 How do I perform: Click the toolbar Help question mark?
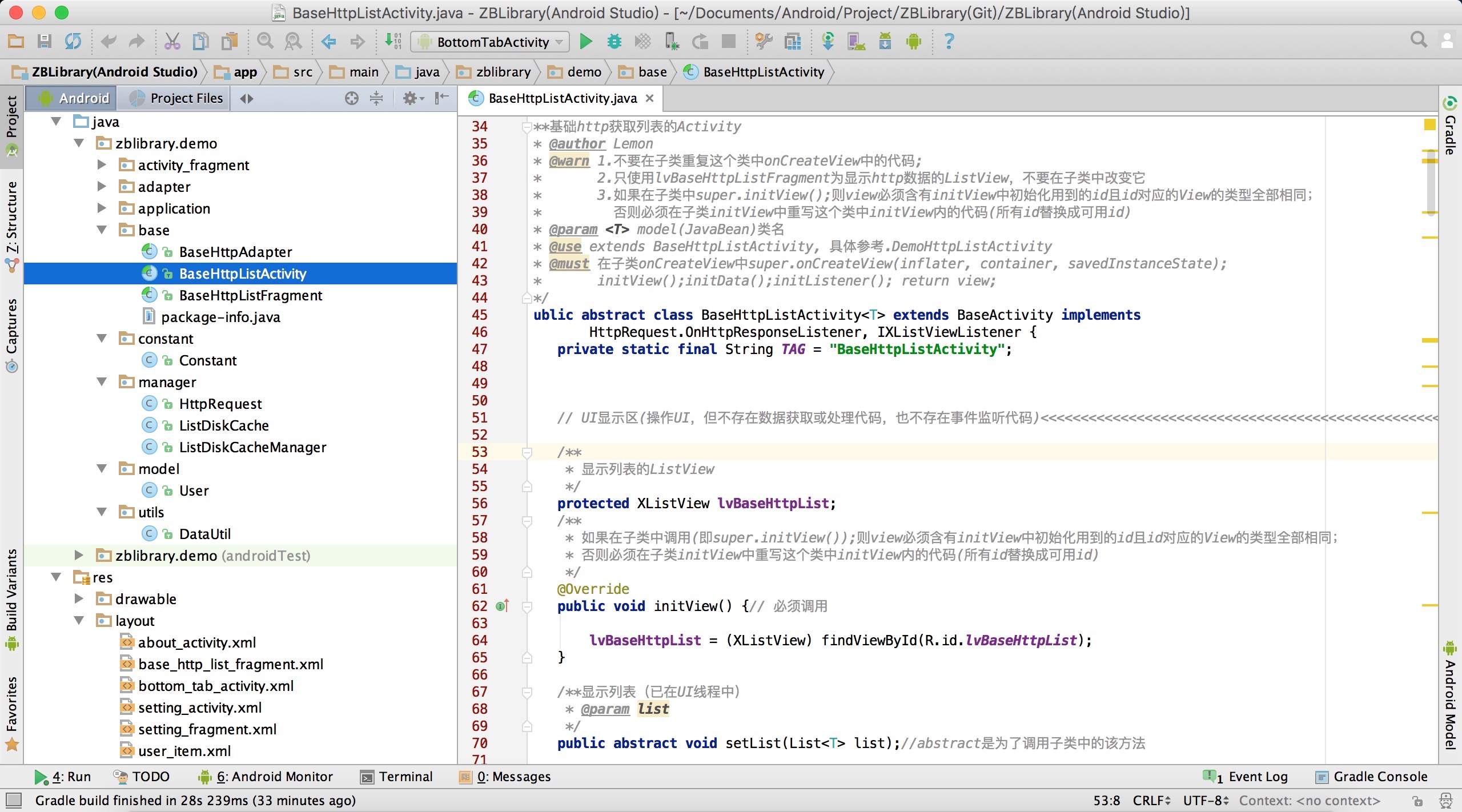coord(949,41)
